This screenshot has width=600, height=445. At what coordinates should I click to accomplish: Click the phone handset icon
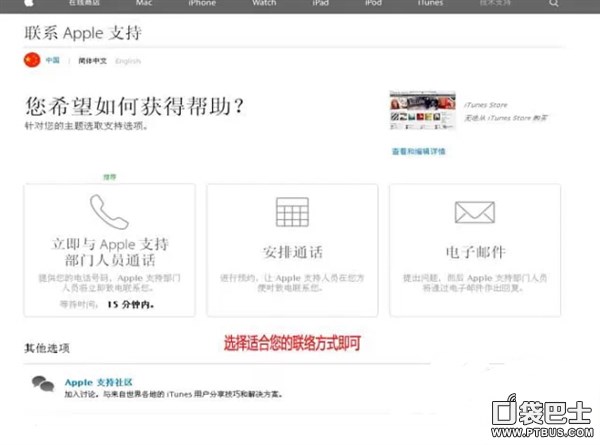(109, 212)
